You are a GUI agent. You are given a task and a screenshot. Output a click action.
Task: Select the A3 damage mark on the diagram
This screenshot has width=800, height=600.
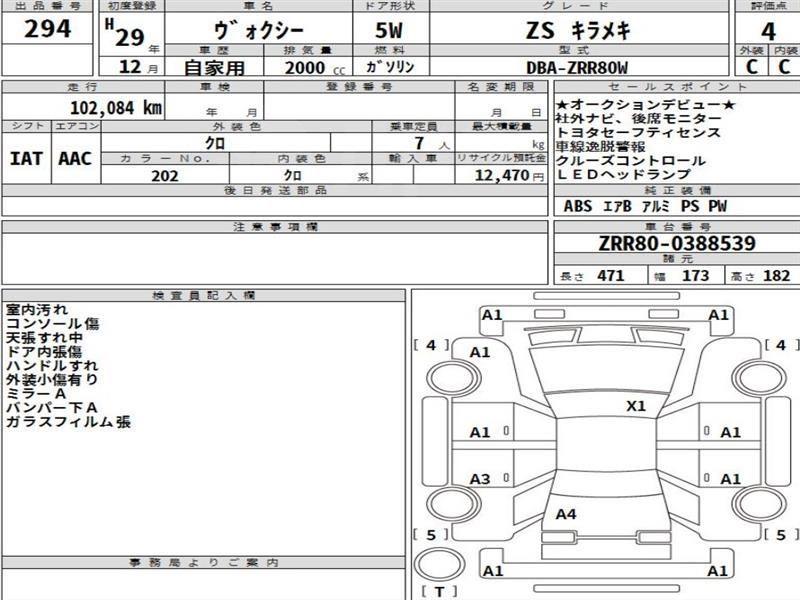pos(480,479)
